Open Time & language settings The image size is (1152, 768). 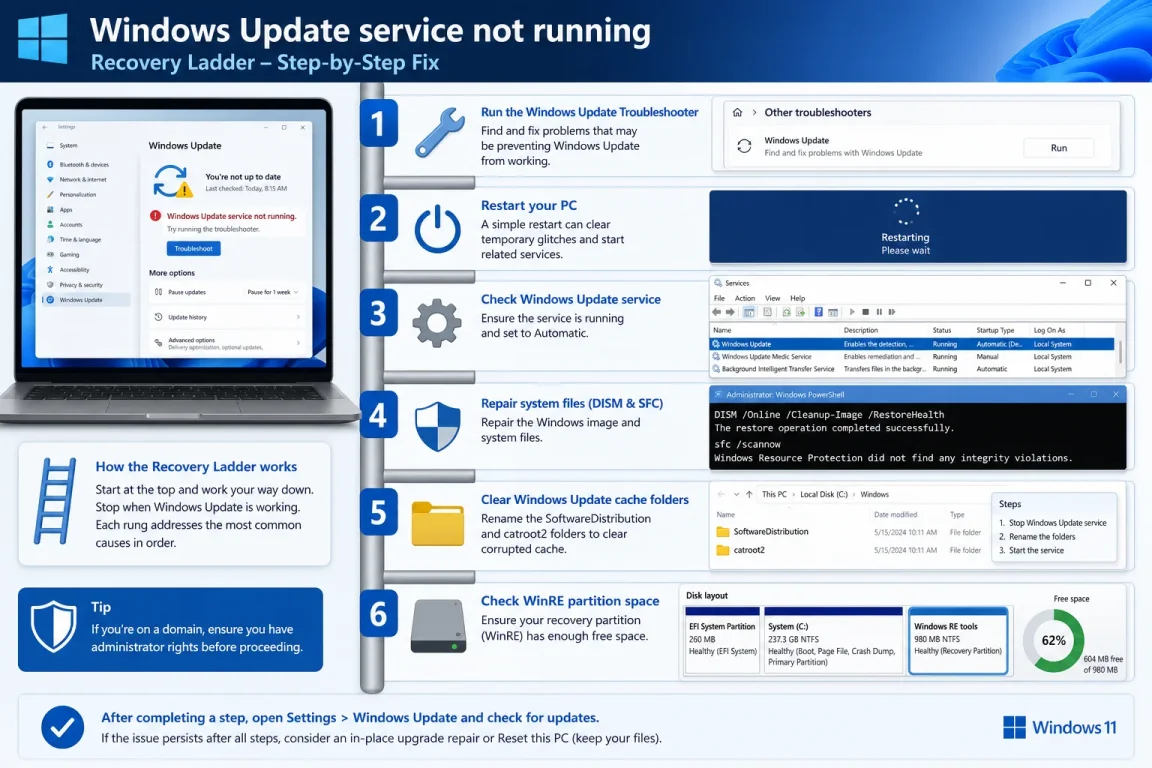click(x=73, y=240)
